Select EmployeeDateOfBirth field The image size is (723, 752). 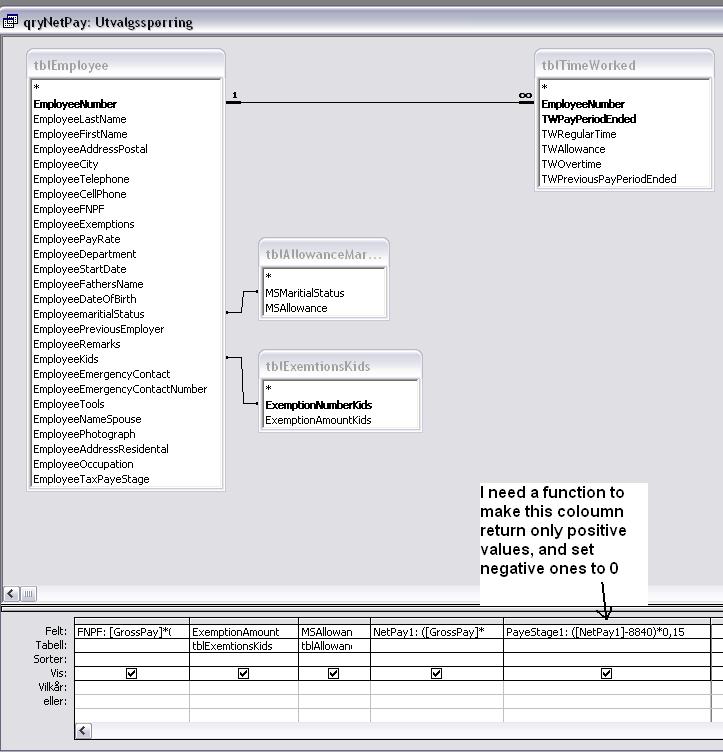pyautogui.click(x=126, y=299)
